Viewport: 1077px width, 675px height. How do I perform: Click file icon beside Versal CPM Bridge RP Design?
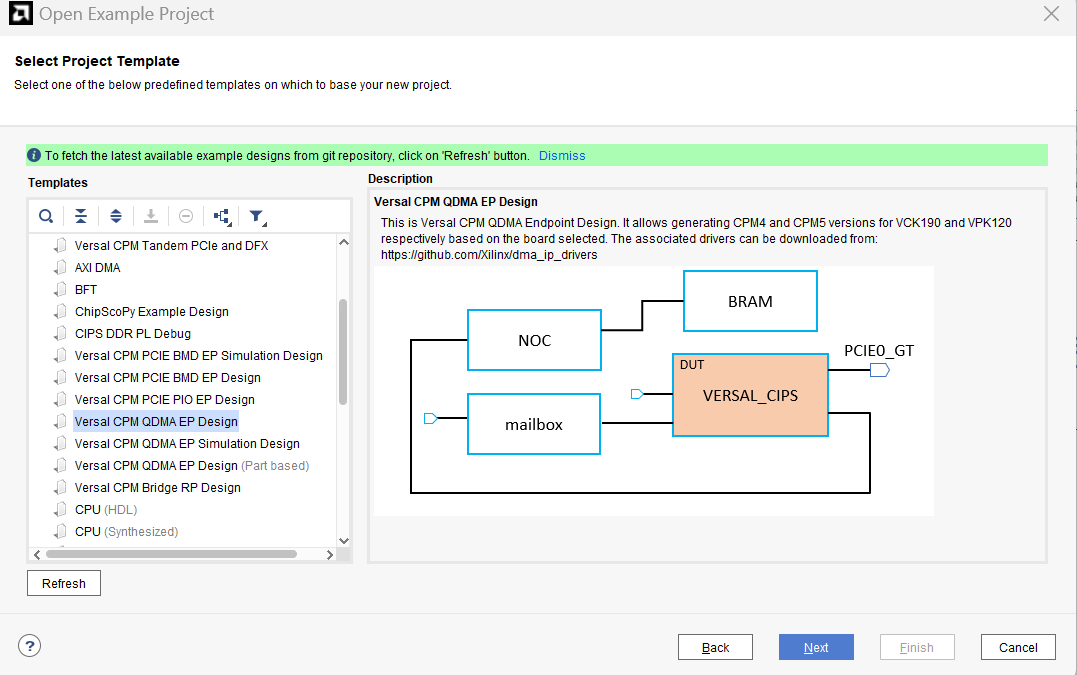[x=60, y=488]
